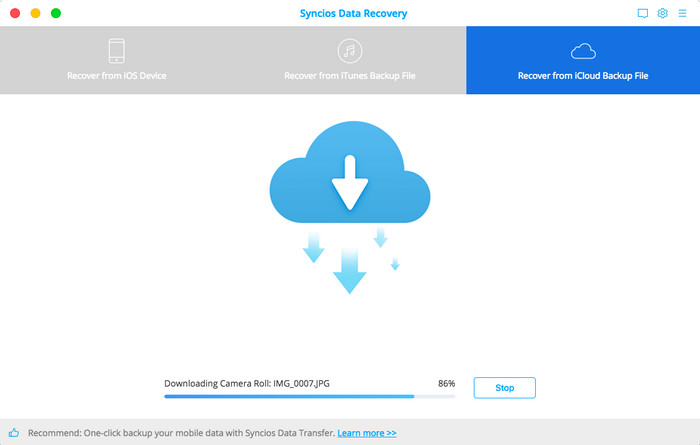Click the download progress bar
The image size is (700, 445).
coord(309,396)
